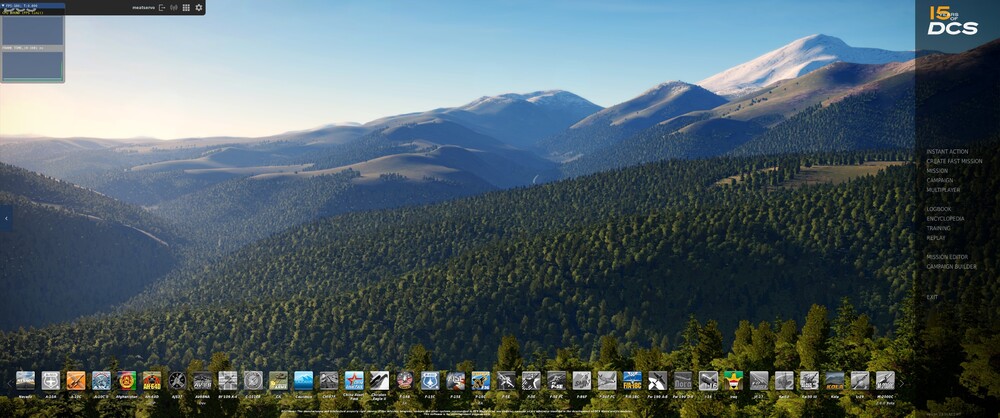
Task: Select the A-10A module icon
Action: pos(51,380)
